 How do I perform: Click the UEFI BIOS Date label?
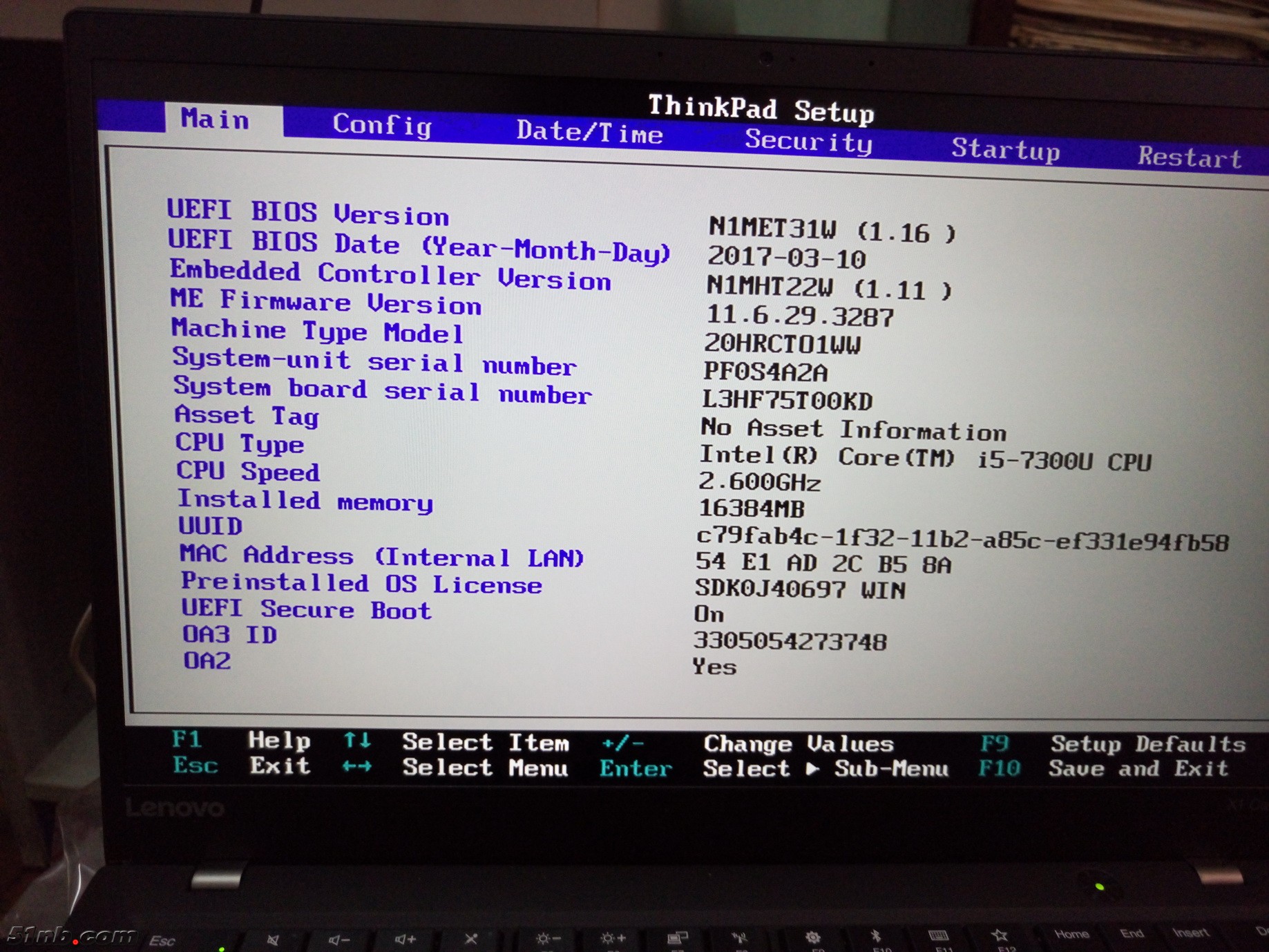[419, 246]
